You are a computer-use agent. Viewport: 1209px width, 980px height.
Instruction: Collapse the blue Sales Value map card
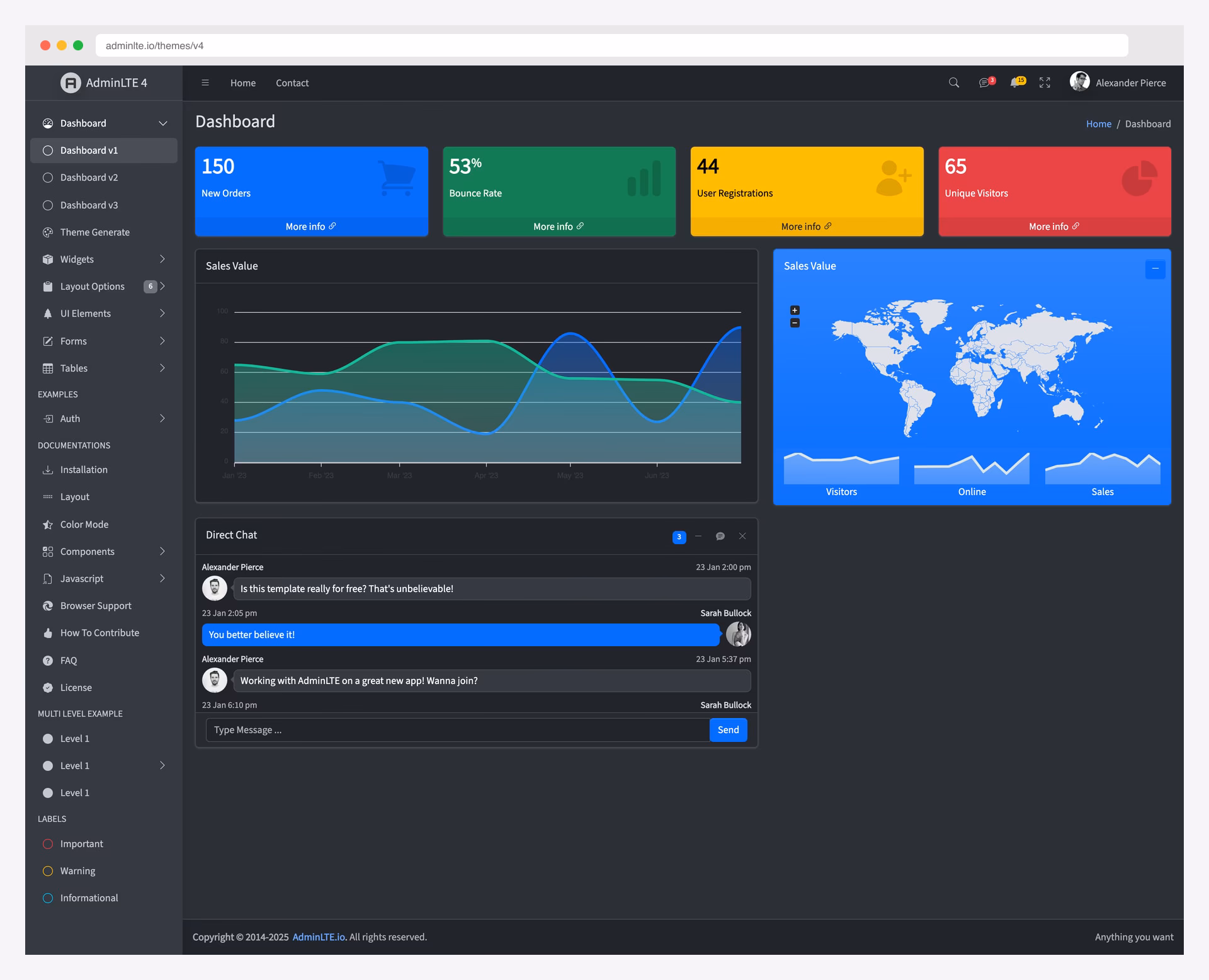pyautogui.click(x=1155, y=269)
